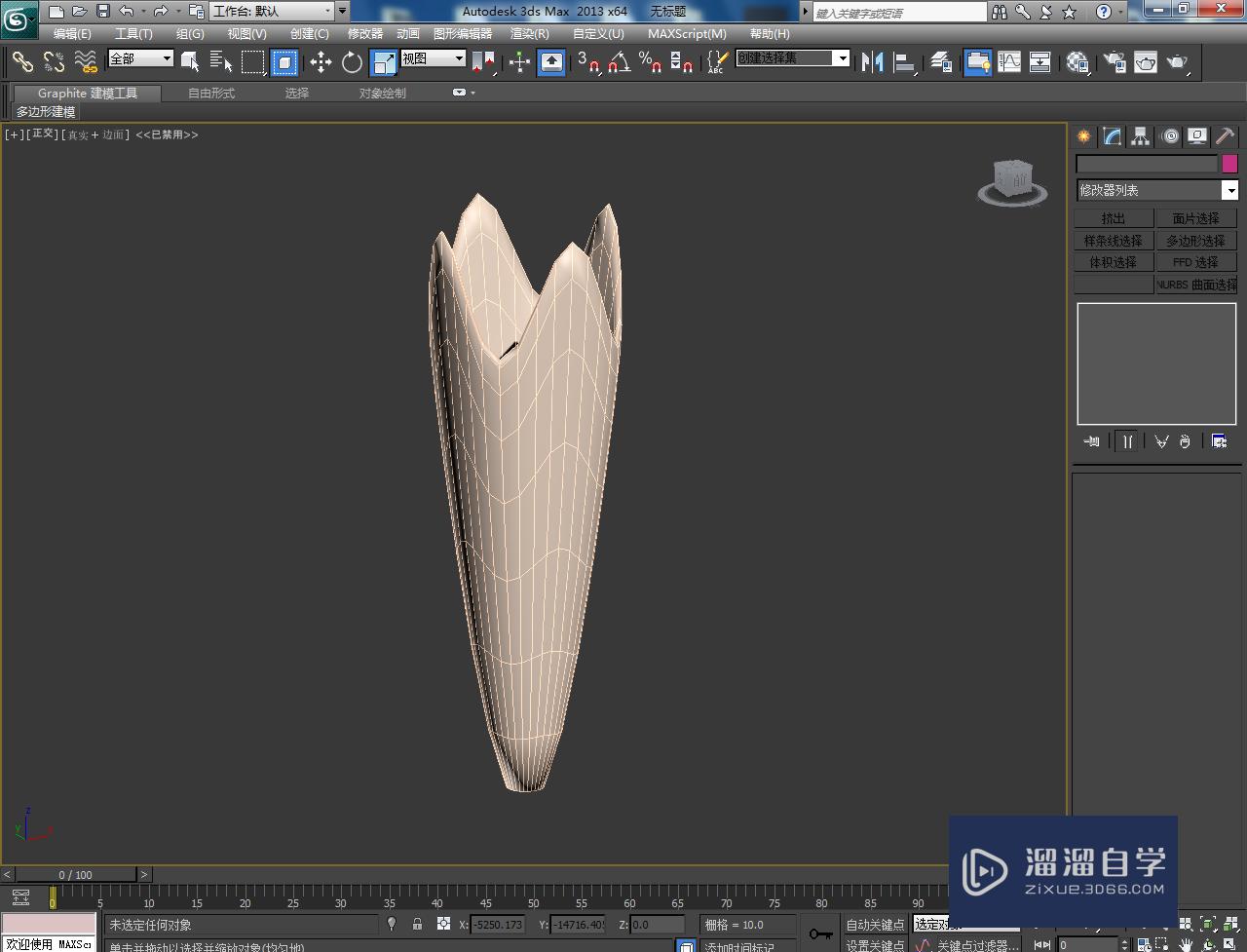Toggle Angle Snap
Viewport: 1247px width, 952px height.
point(619,62)
